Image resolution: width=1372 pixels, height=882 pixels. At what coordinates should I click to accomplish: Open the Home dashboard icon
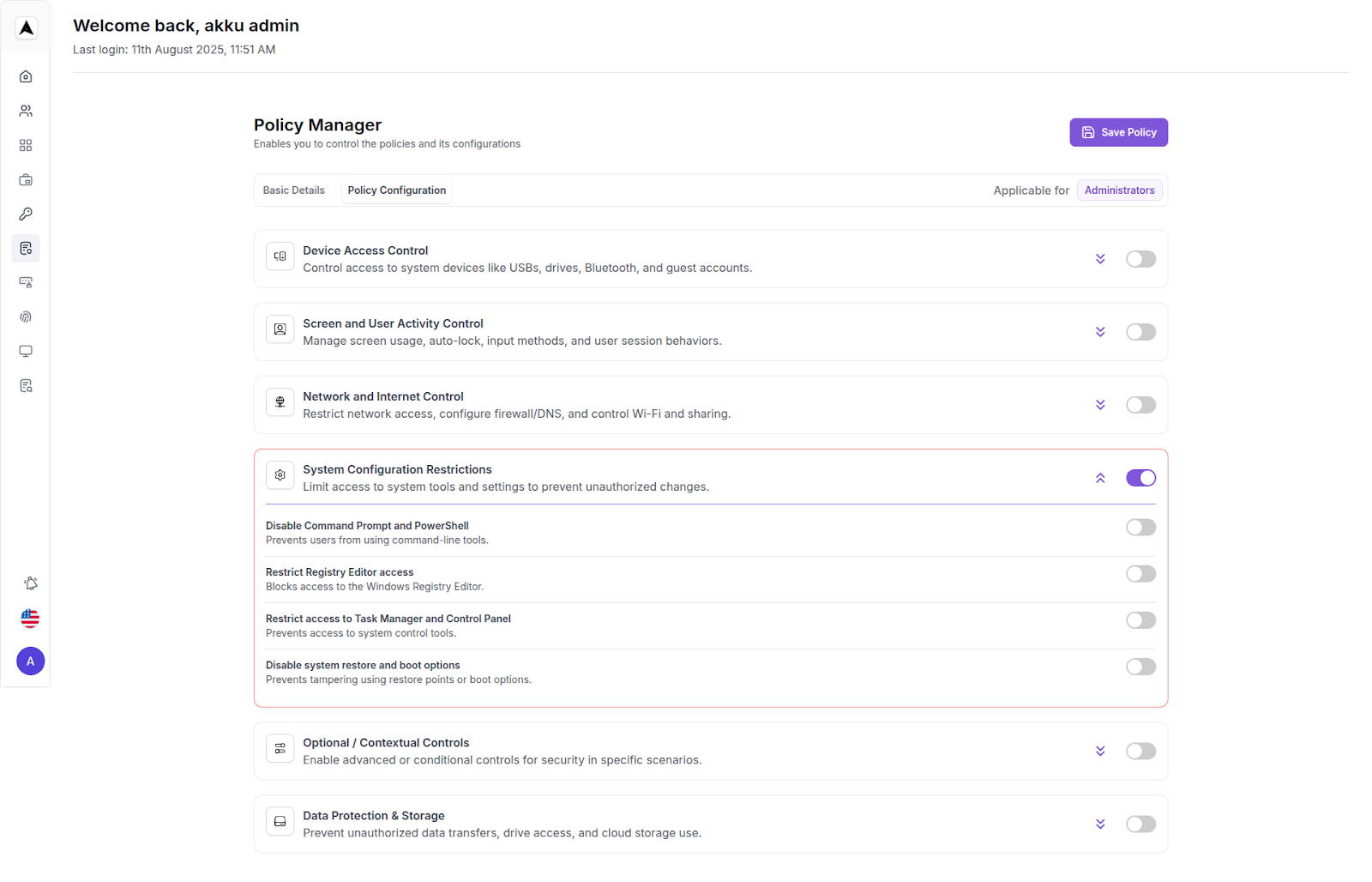[25, 76]
